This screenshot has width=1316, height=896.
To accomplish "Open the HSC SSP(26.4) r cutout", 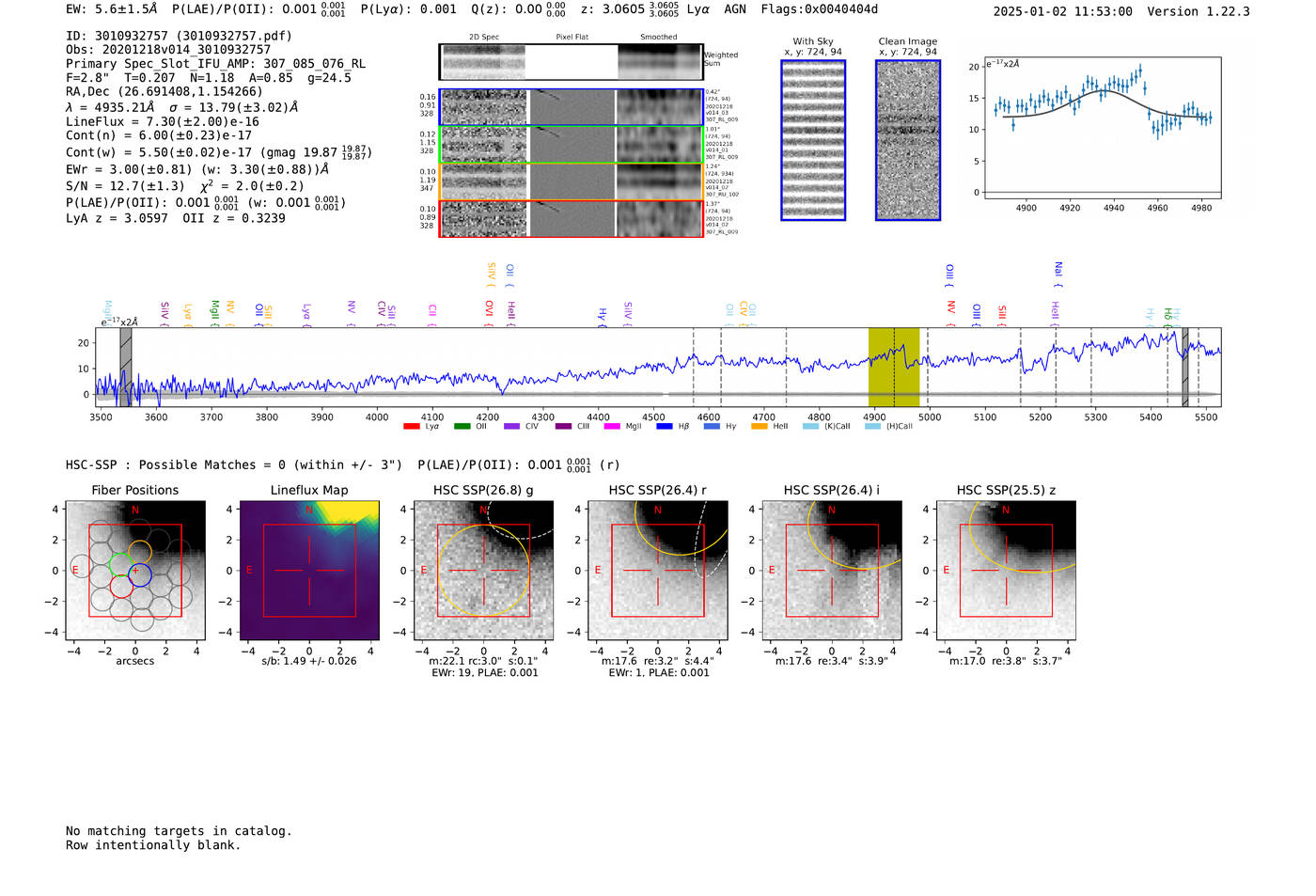I will 658,571.
